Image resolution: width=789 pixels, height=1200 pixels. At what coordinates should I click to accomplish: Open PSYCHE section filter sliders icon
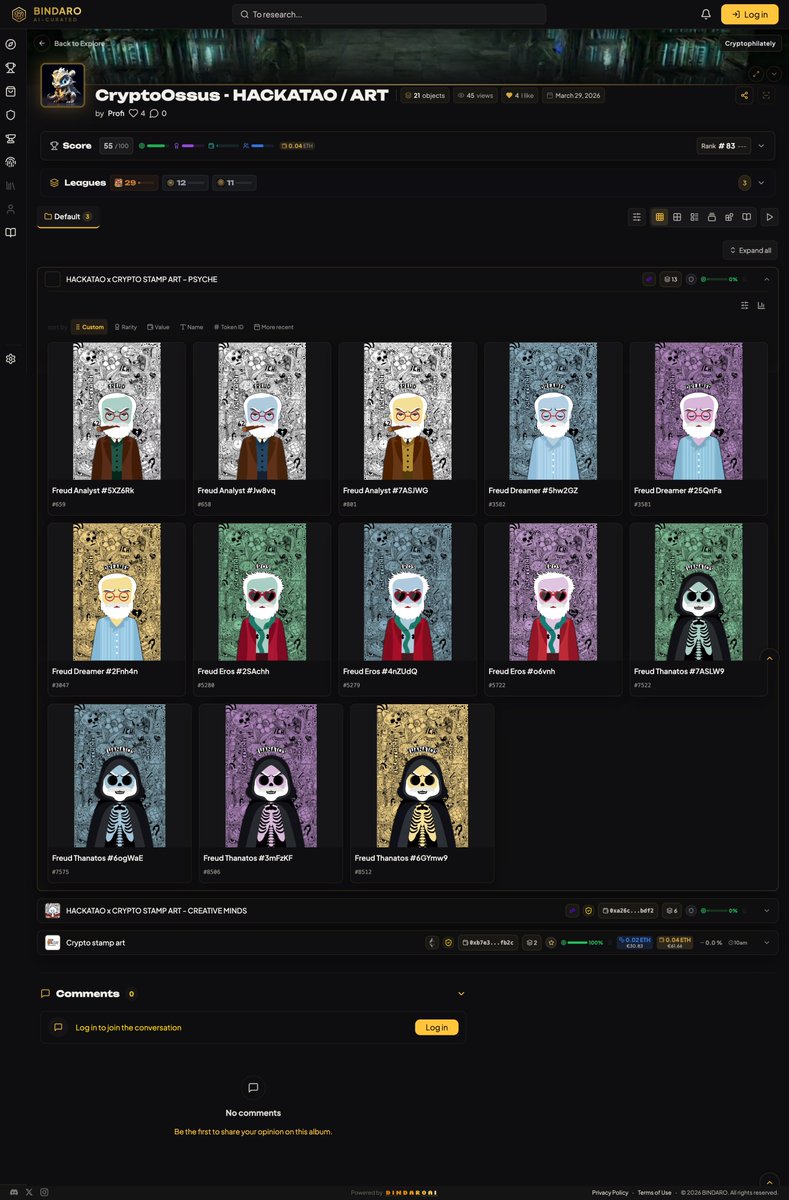coord(744,305)
